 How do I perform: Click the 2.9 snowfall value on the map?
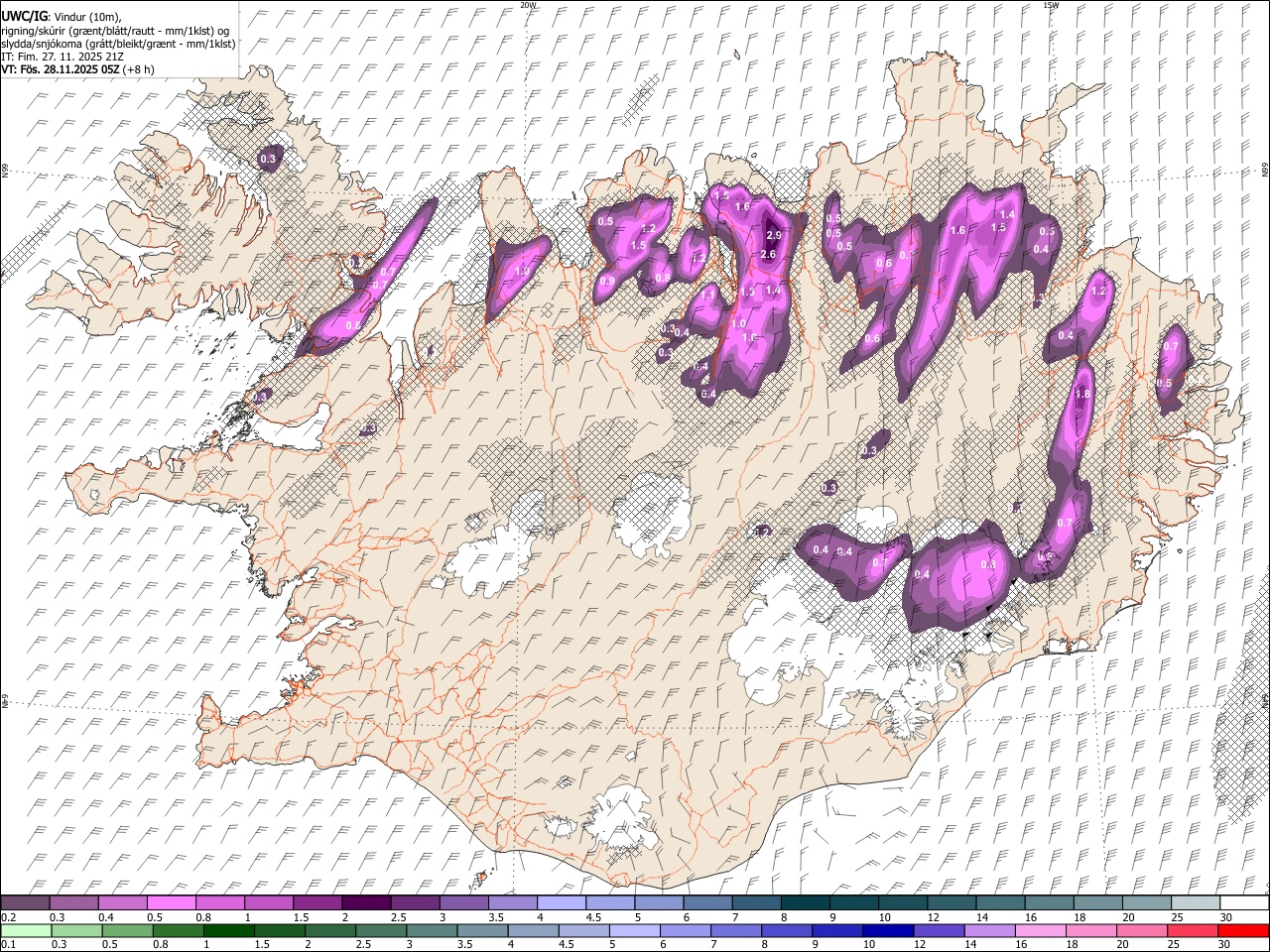(775, 235)
